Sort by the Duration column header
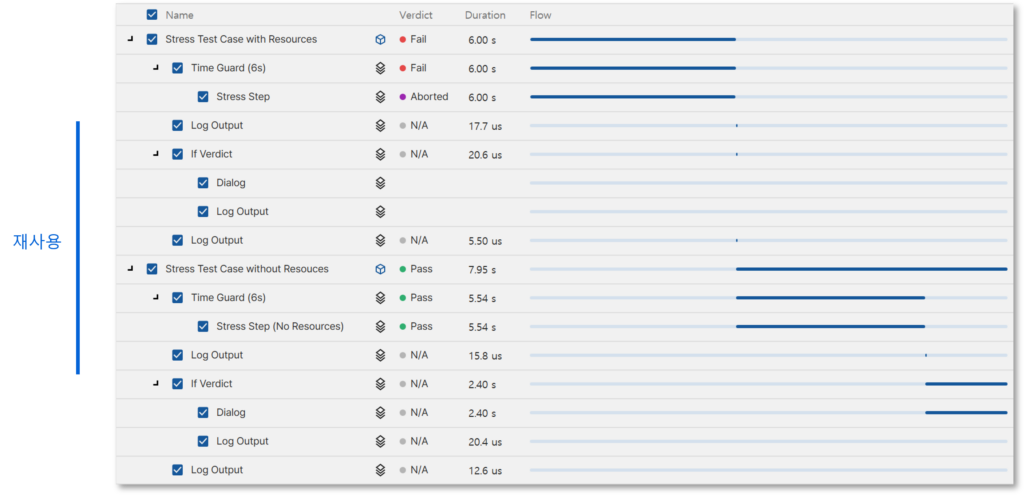 (x=485, y=15)
